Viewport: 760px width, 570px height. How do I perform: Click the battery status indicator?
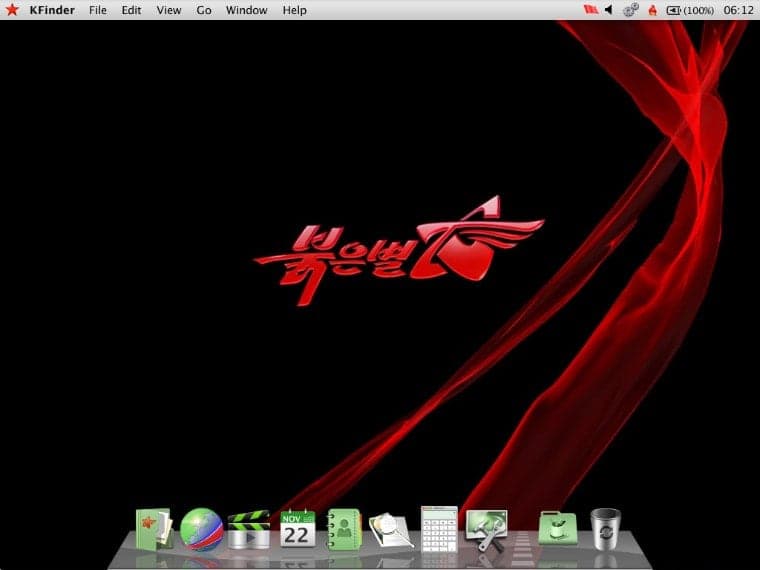point(690,10)
